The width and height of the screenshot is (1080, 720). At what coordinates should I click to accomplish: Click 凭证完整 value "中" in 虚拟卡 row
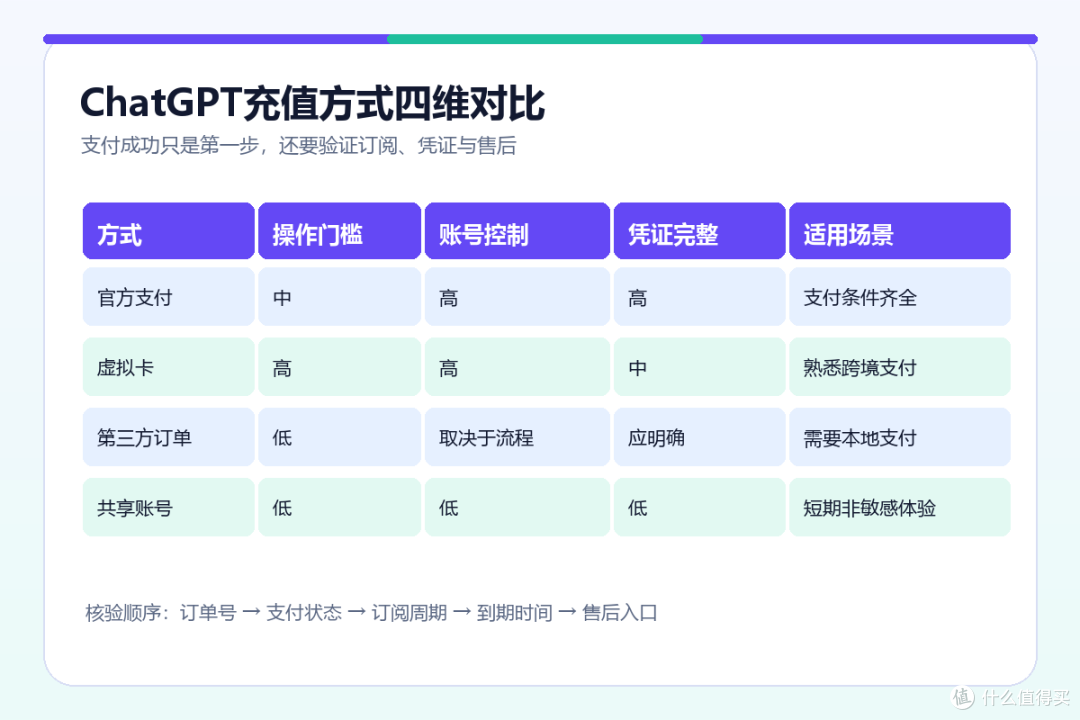(x=700, y=367)
